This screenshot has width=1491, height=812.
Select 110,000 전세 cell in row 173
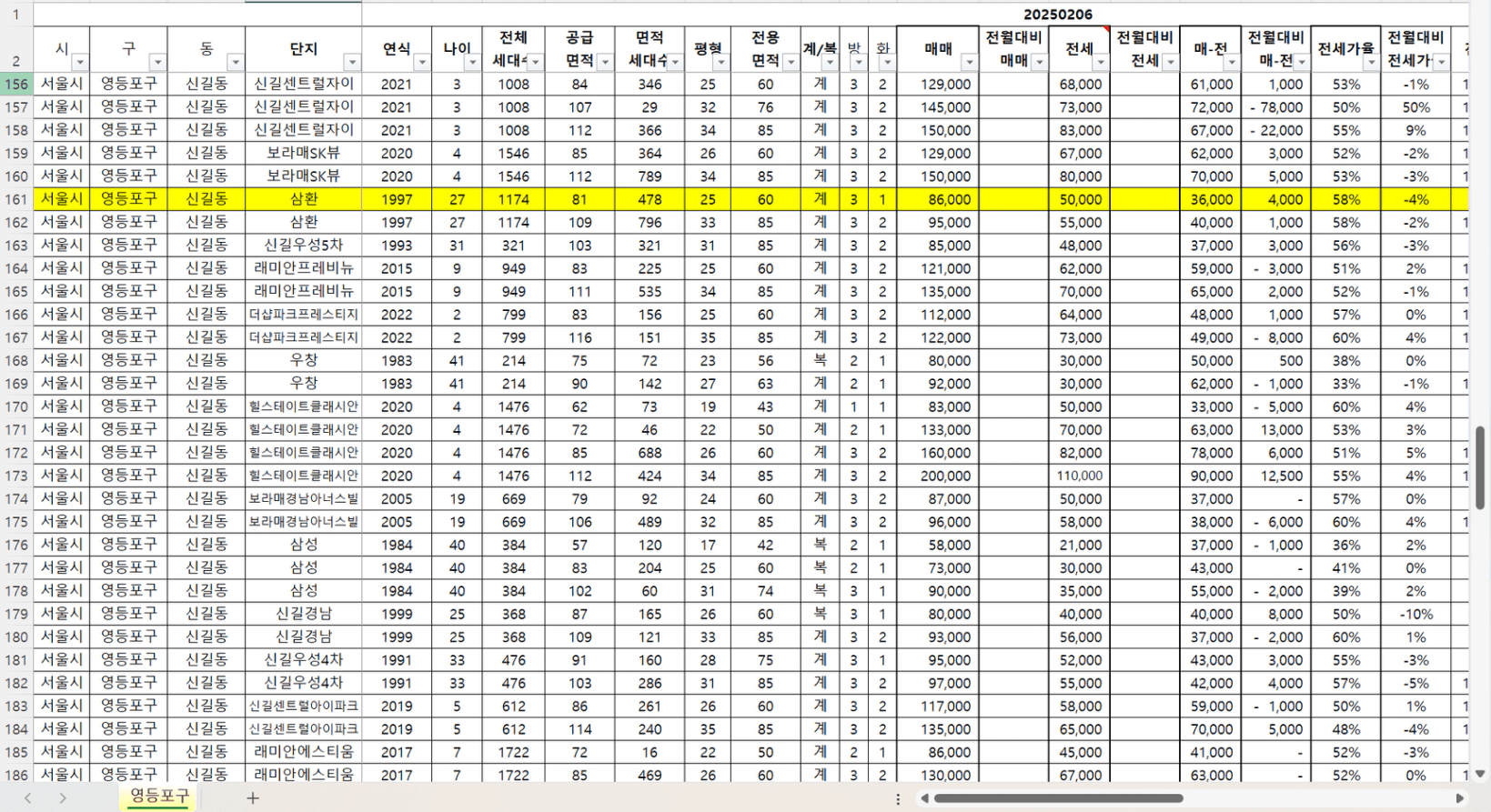(x=1079, y=476)
